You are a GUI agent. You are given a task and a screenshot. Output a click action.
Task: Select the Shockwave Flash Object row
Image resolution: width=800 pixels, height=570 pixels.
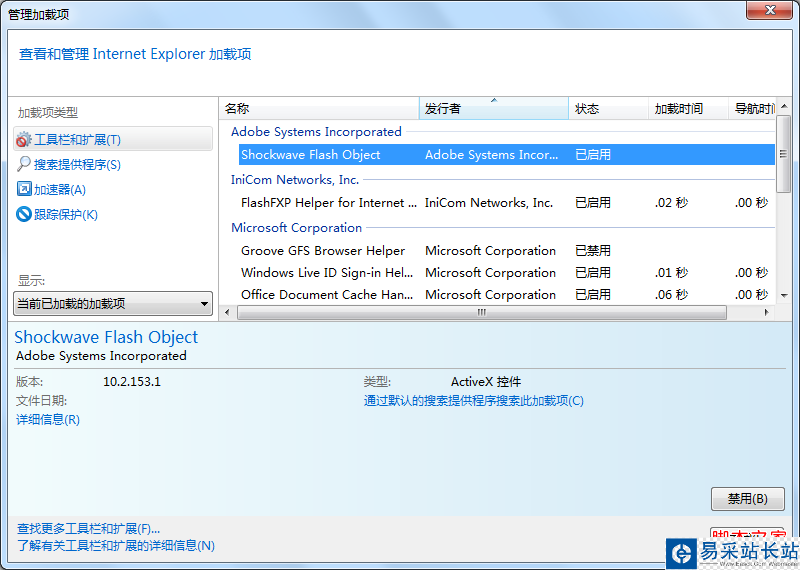pyautogui.click(x=311, y=155)
